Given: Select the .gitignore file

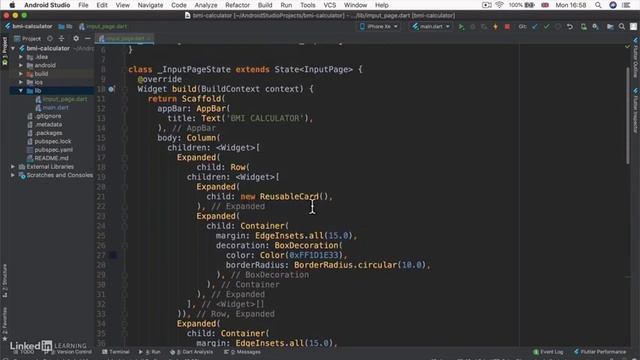Looking at the screenshot, I should click(x=44, y=116).
